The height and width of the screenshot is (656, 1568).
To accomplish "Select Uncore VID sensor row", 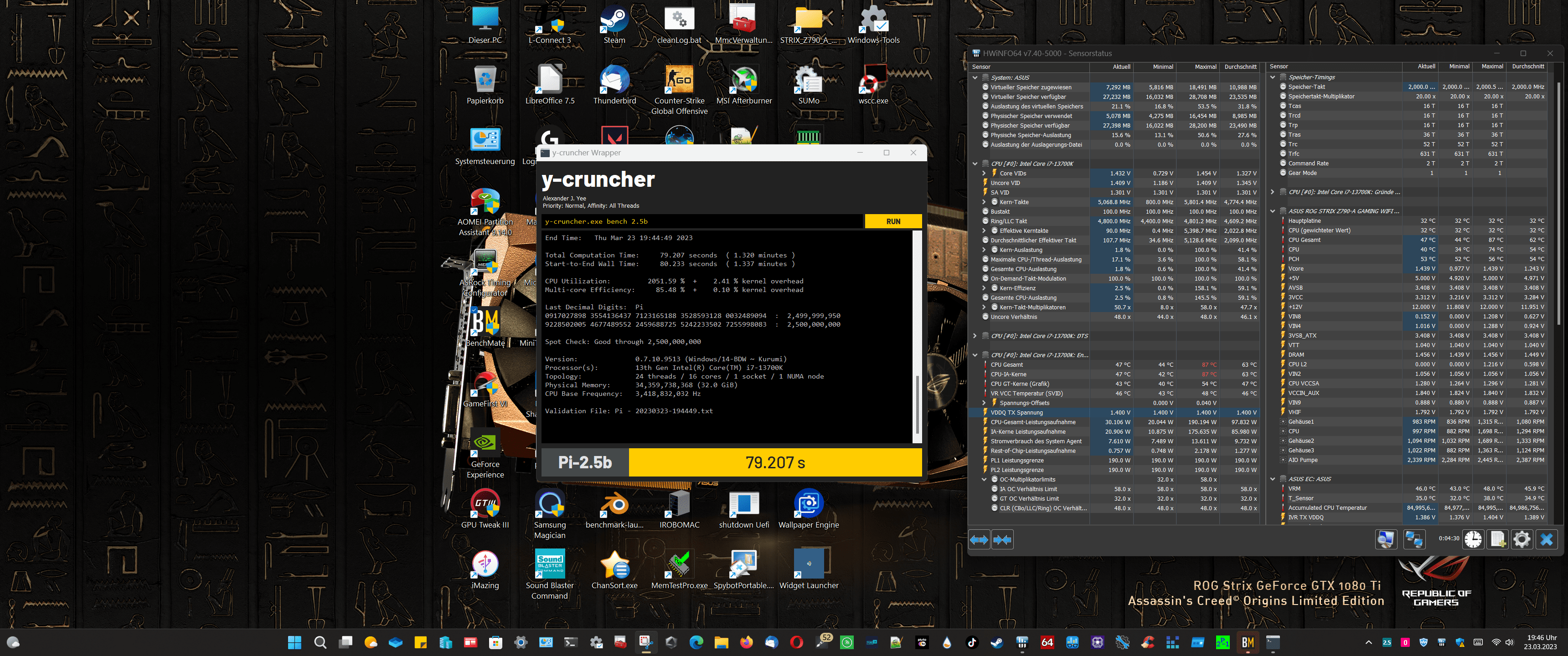I will [x=1114, y=183].
